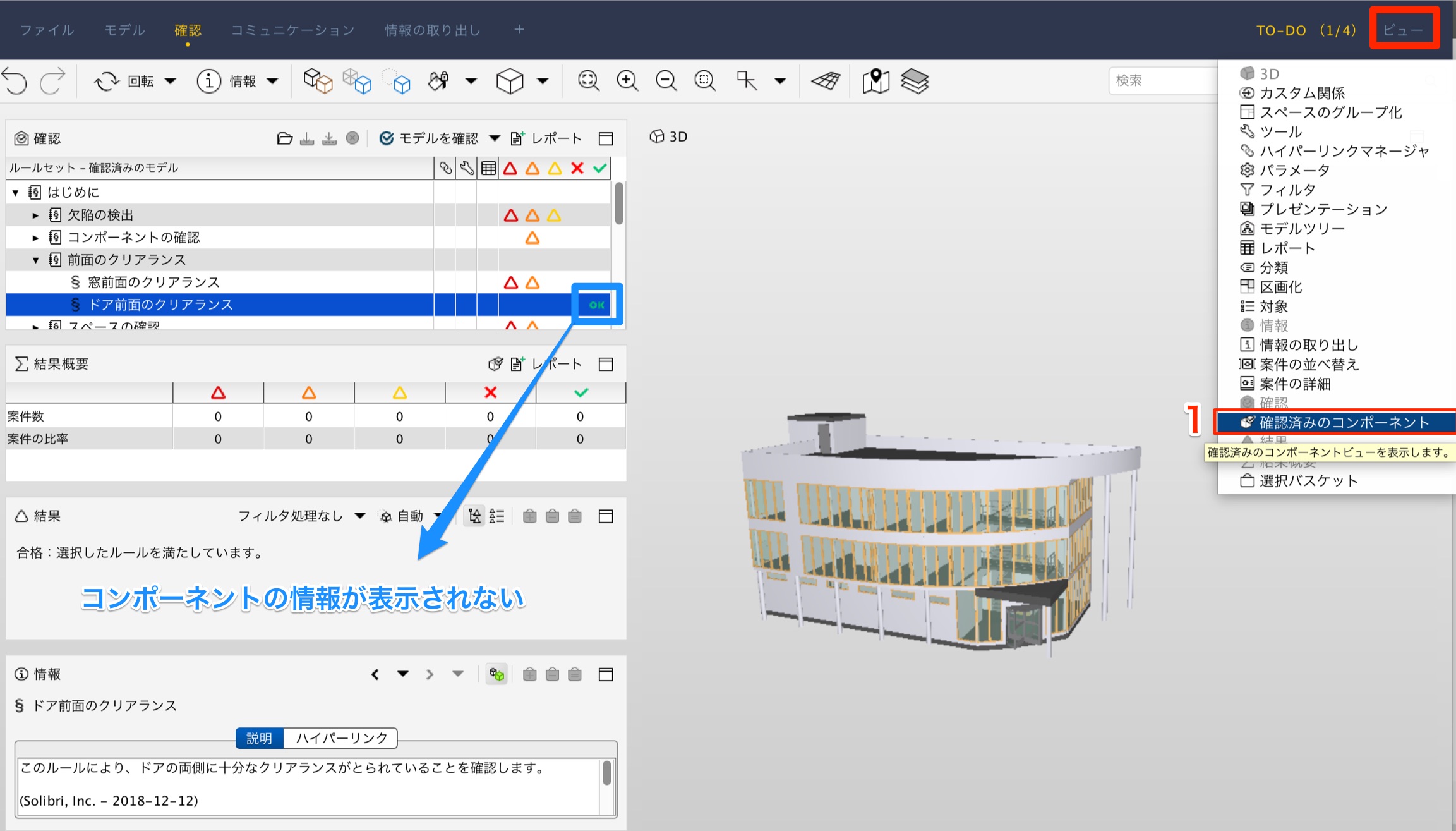Click the Zoom In magnifier icon
Image resolution: width=1456 pixels, height=831 pixels.
tap(627, 80)
